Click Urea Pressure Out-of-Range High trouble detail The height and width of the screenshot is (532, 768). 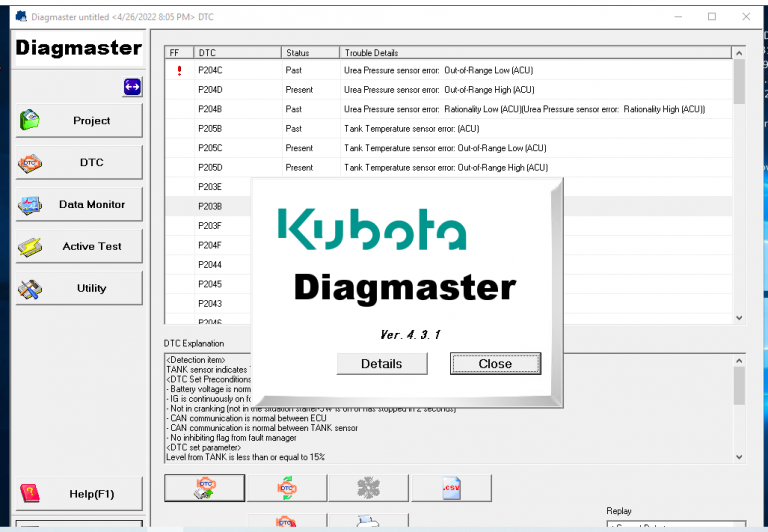click(439, 90)
